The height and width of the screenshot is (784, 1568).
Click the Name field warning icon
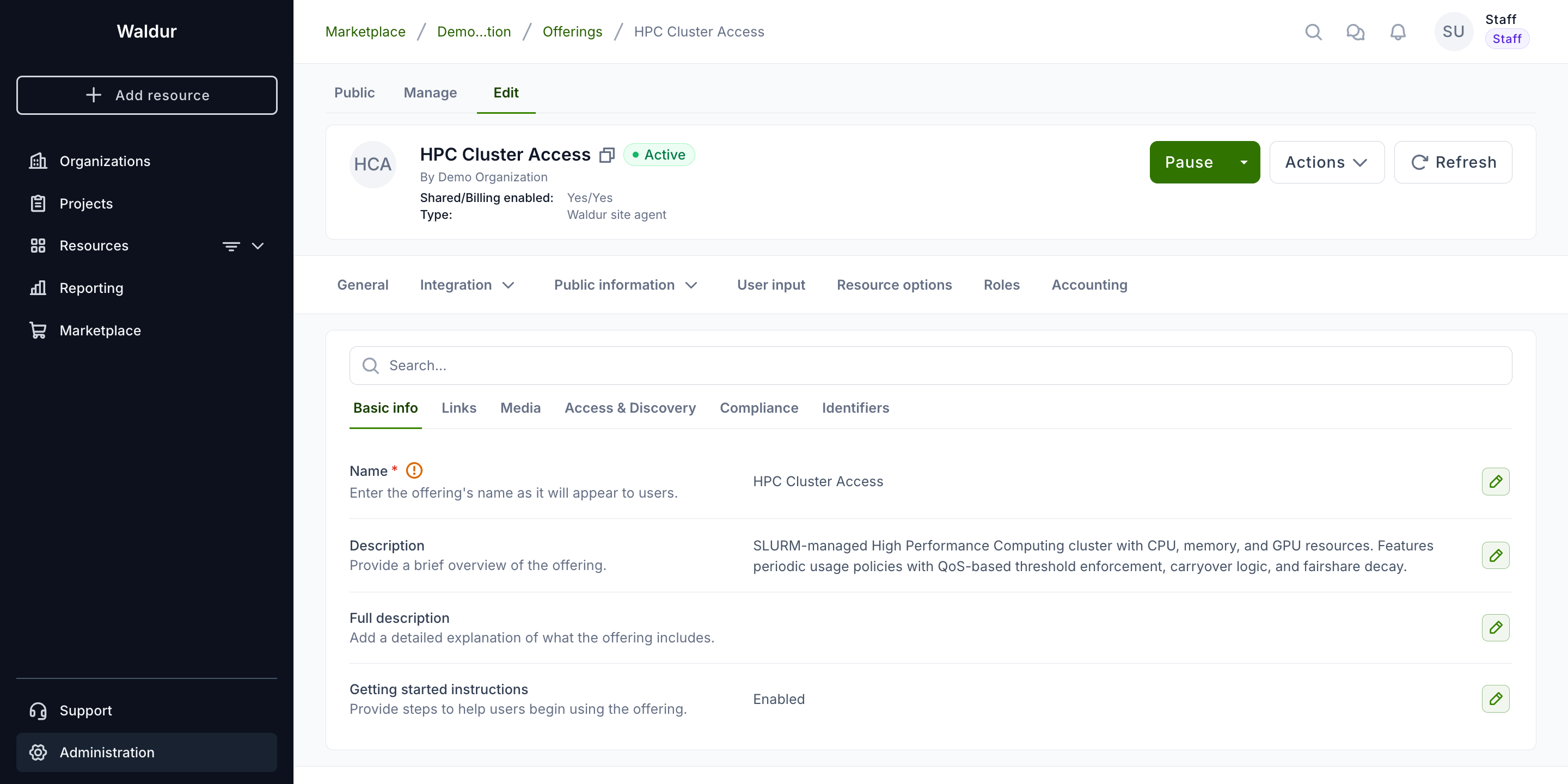[414, 470]
